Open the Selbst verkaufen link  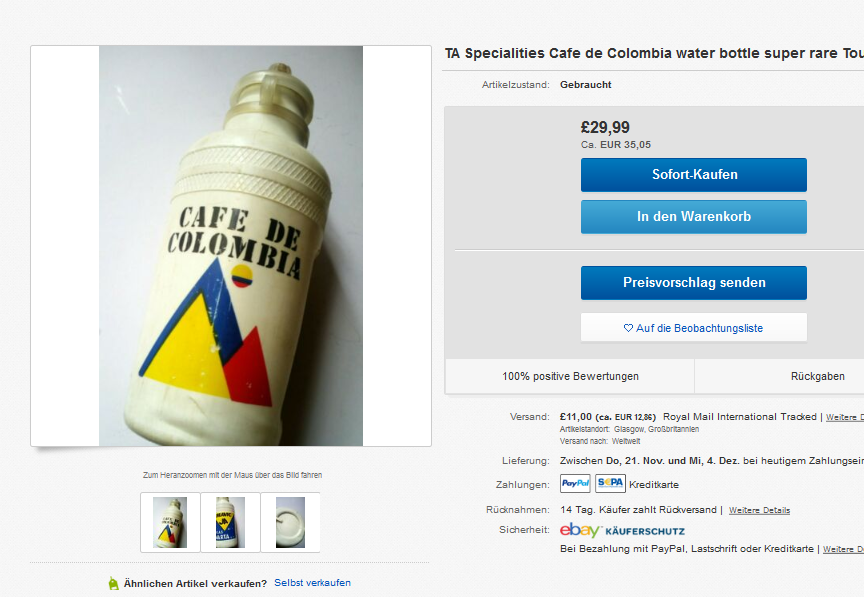point(313,583)
